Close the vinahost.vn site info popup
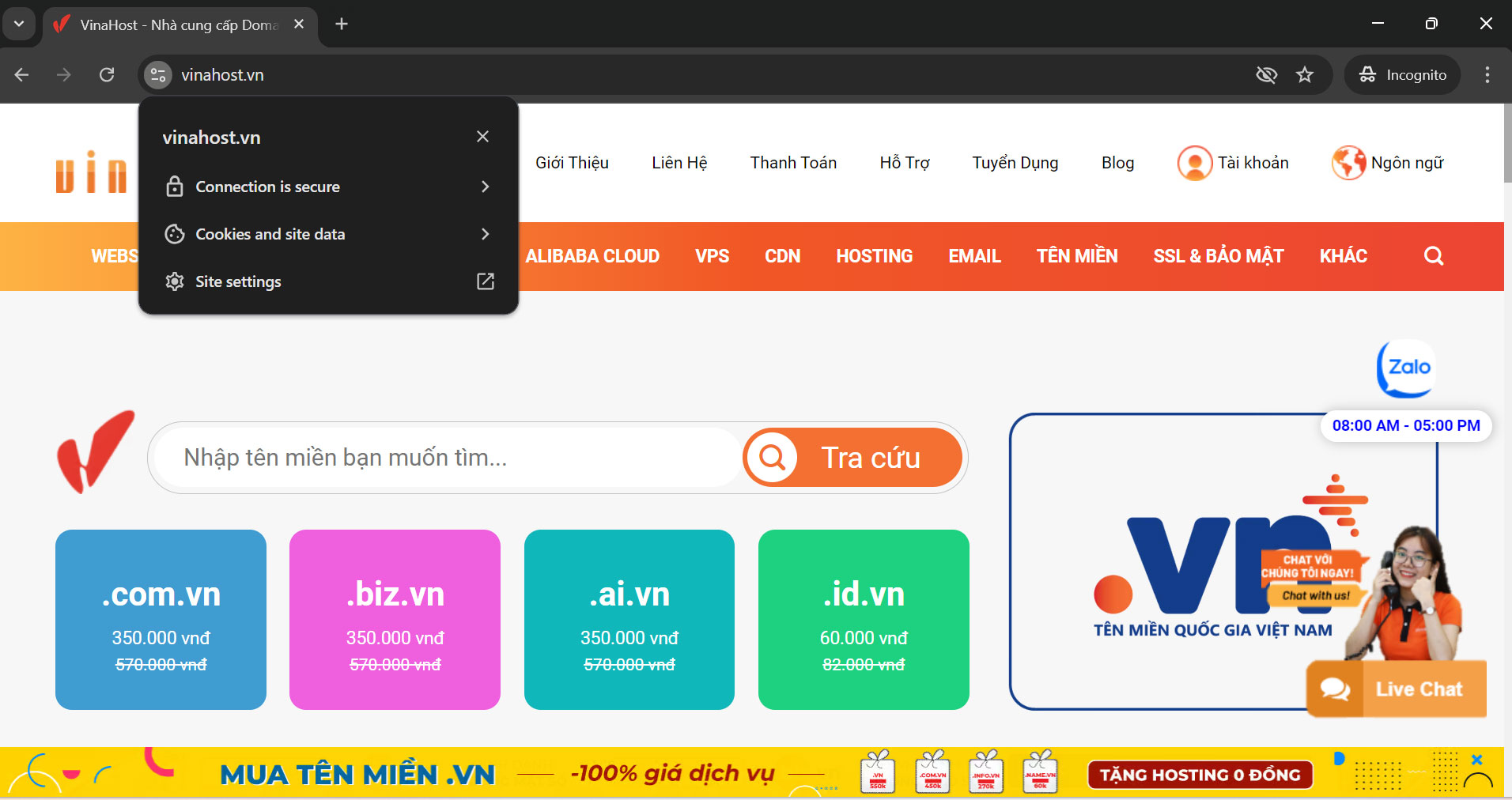1512x800 pixels. point(482,137)
